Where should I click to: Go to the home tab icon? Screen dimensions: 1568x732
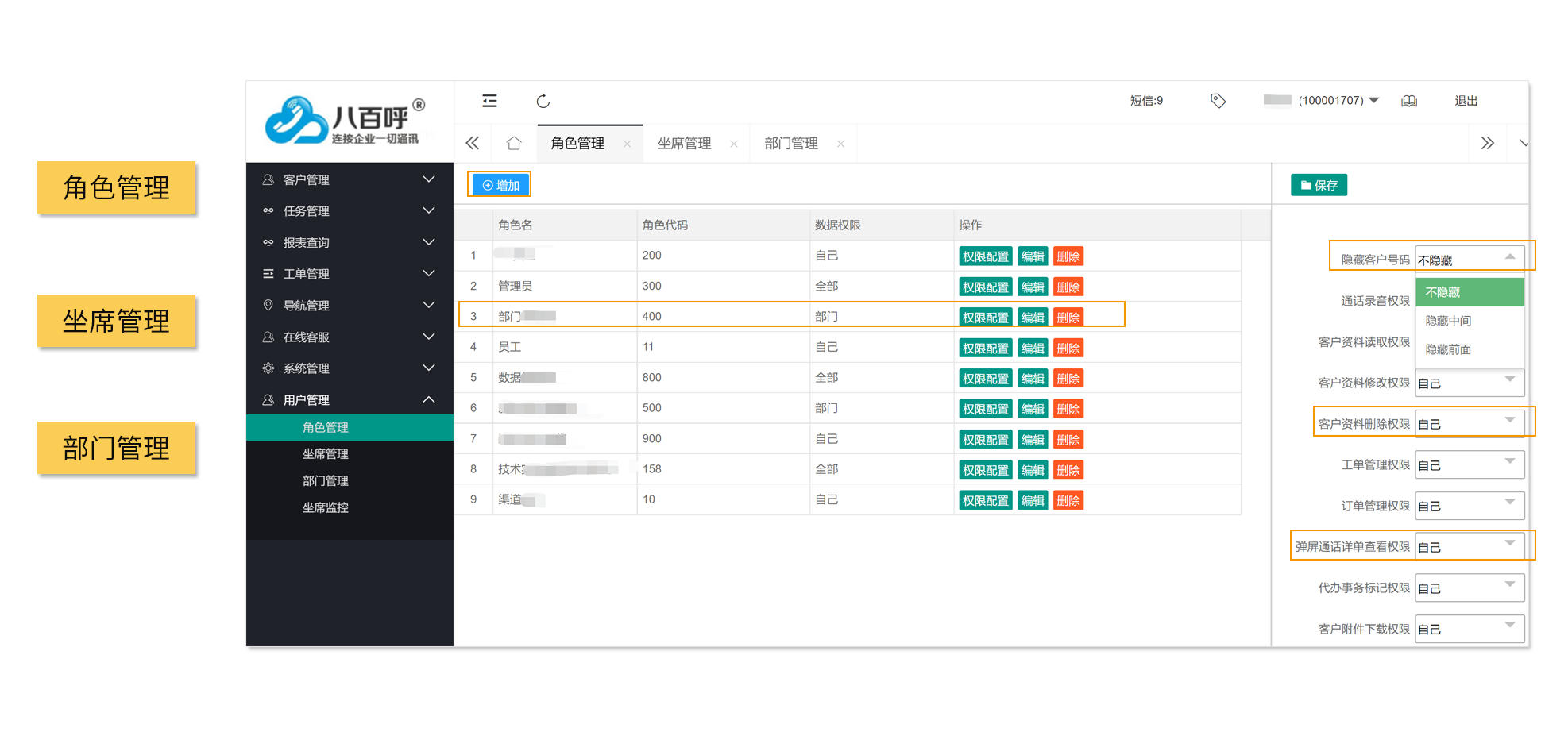click(x=514, y=144)
